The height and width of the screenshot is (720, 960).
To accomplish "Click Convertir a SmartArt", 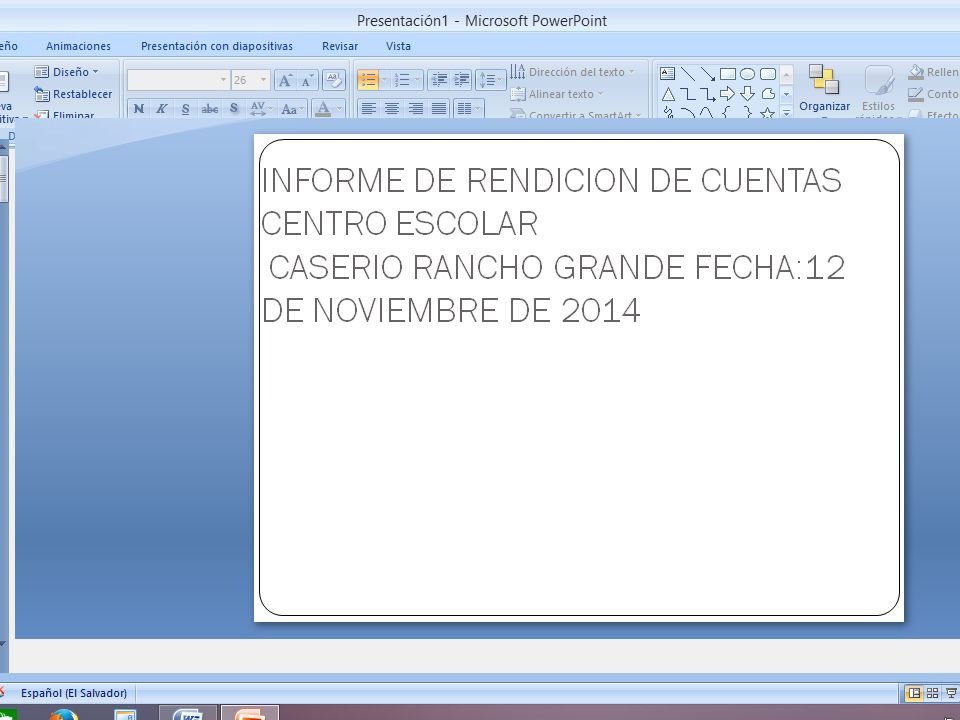I will point(576,114).
